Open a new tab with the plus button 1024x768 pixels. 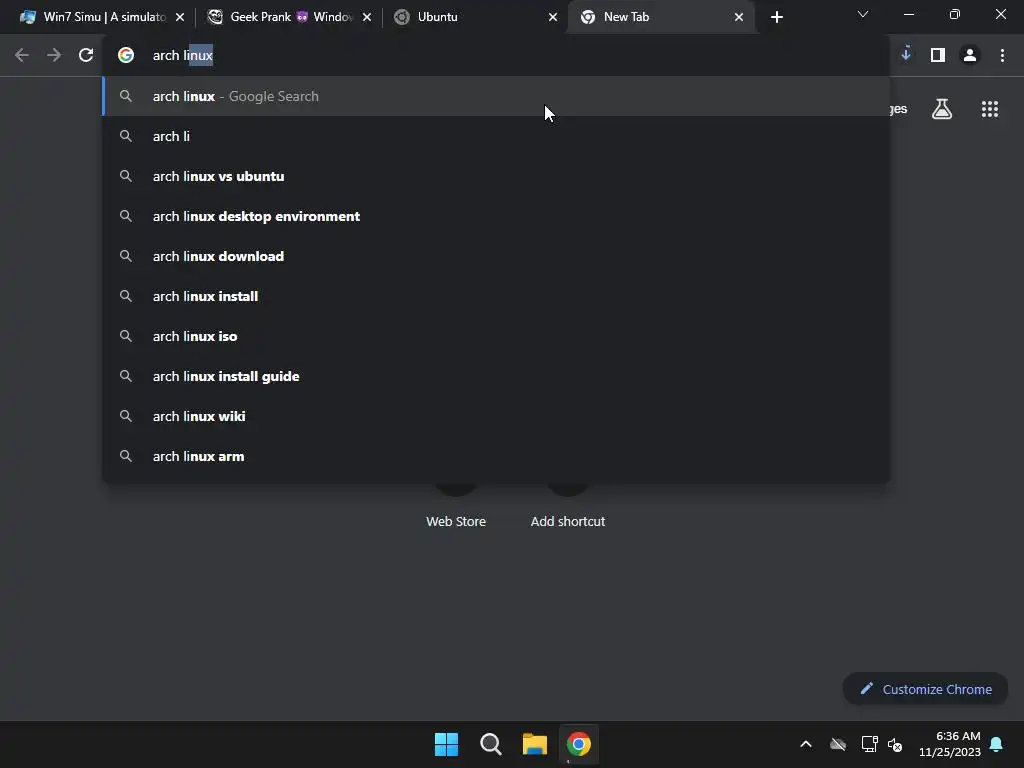(776, 18)
